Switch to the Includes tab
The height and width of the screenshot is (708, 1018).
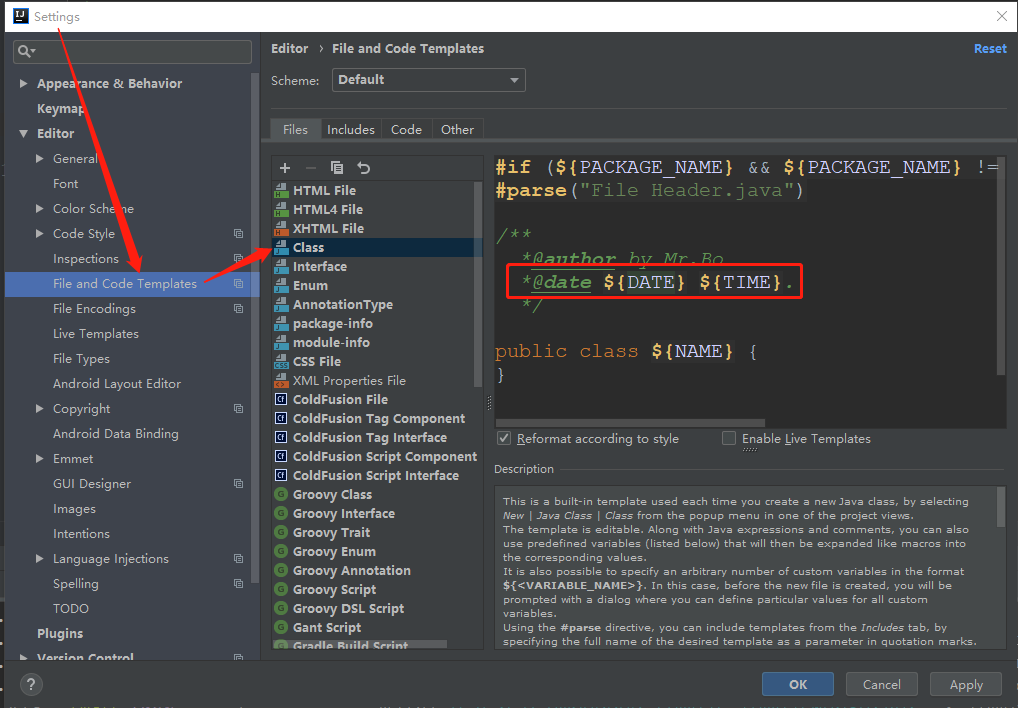(x=351, y=129)
